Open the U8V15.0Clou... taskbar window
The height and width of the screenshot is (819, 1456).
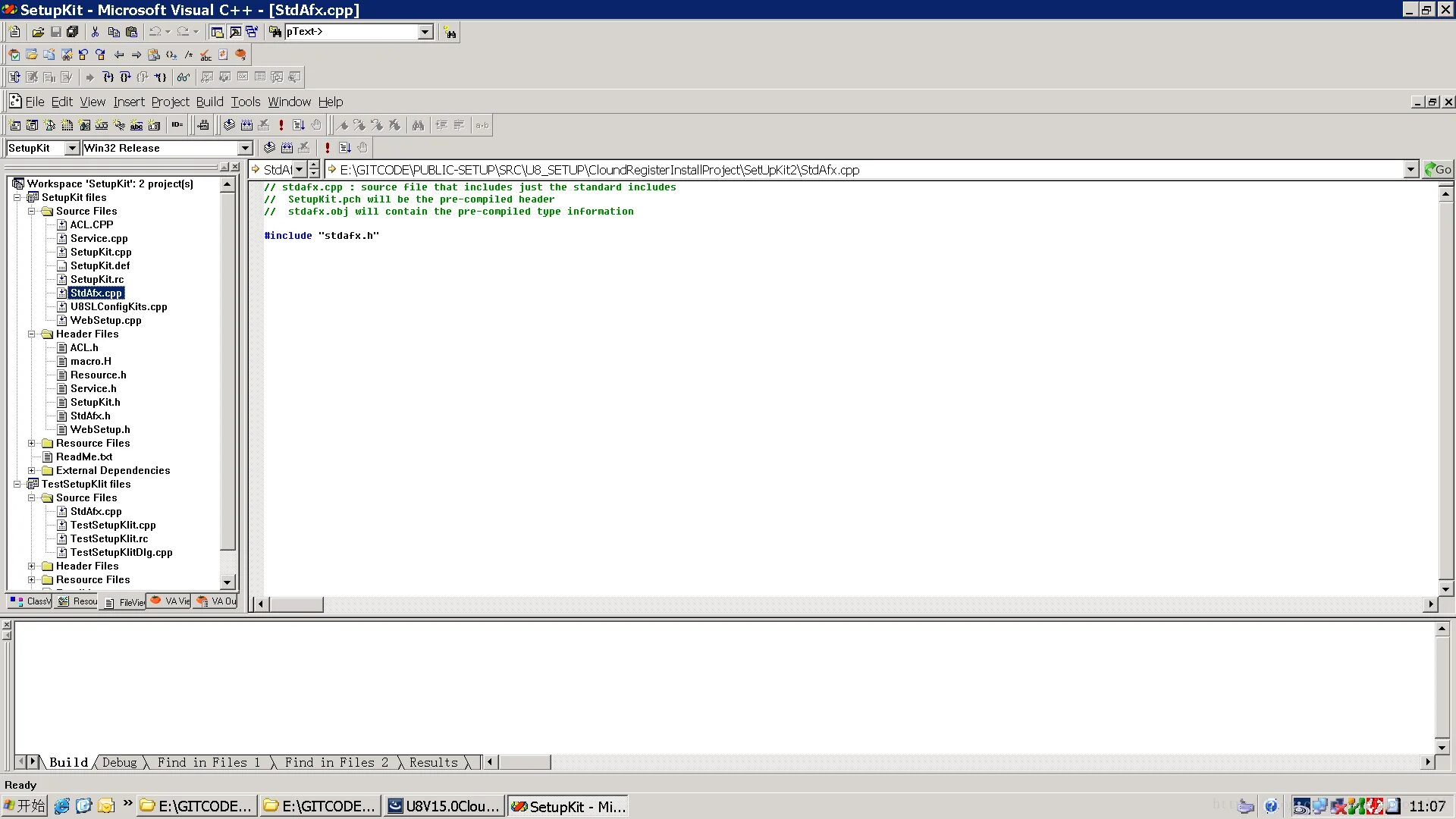pyautogui.click(x=444, y=806)
